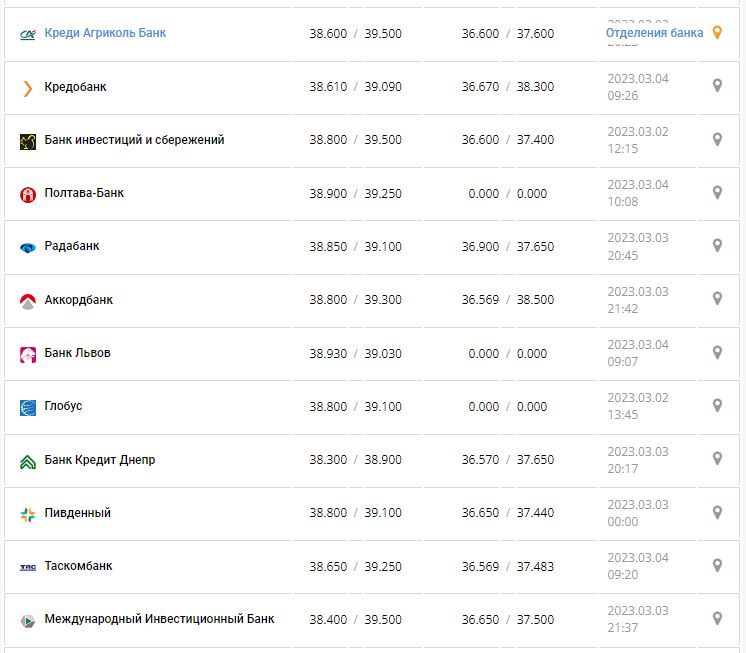Open the Креди Агриколь Банк link
This screenshot has width=746, height=653.
105,33
